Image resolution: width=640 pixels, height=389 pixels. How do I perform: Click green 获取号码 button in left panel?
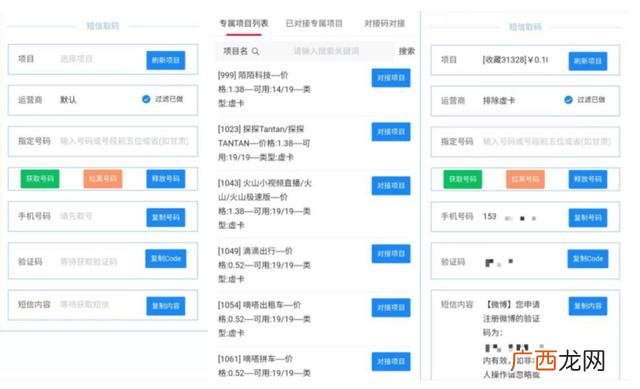pyautogui.click(x=40, y=179)
